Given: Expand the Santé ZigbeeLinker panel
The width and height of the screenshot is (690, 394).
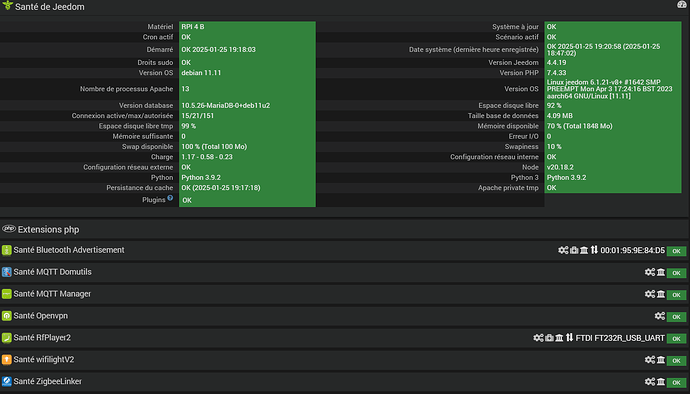Looking at the screenshot, I should [48, 381].
